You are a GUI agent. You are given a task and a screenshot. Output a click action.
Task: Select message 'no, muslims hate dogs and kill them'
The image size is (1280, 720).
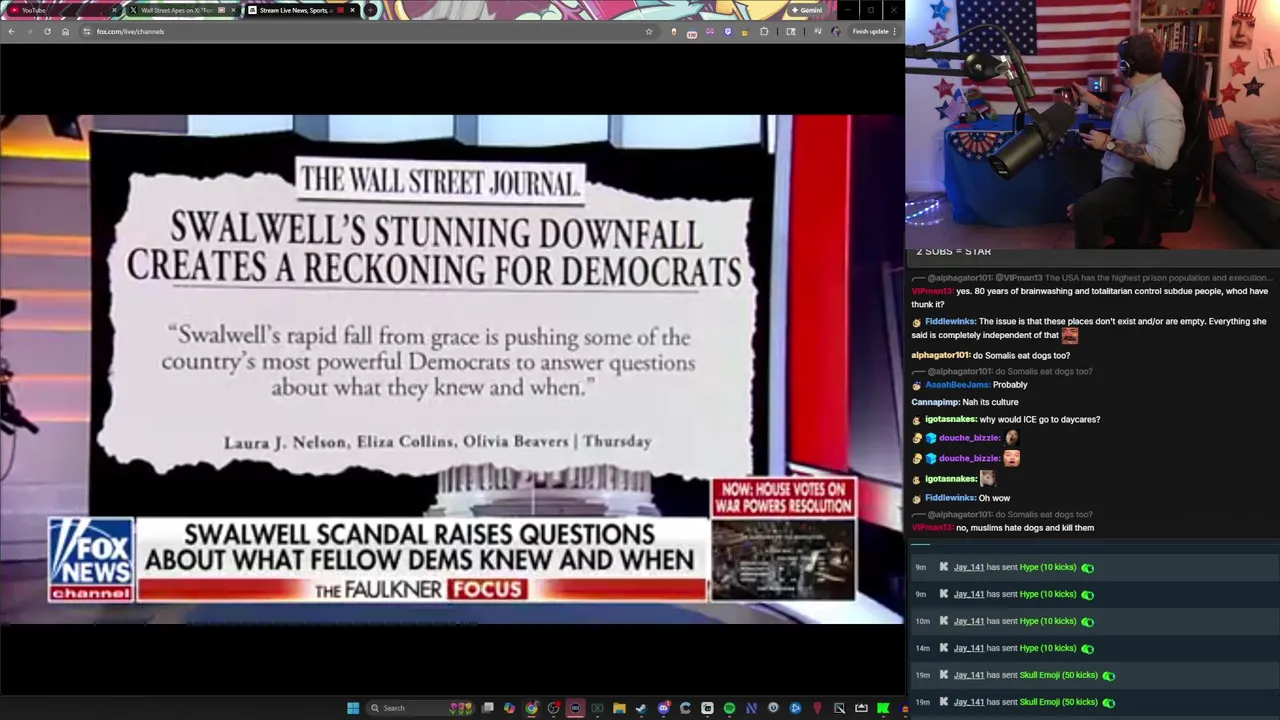point(1025,528)
